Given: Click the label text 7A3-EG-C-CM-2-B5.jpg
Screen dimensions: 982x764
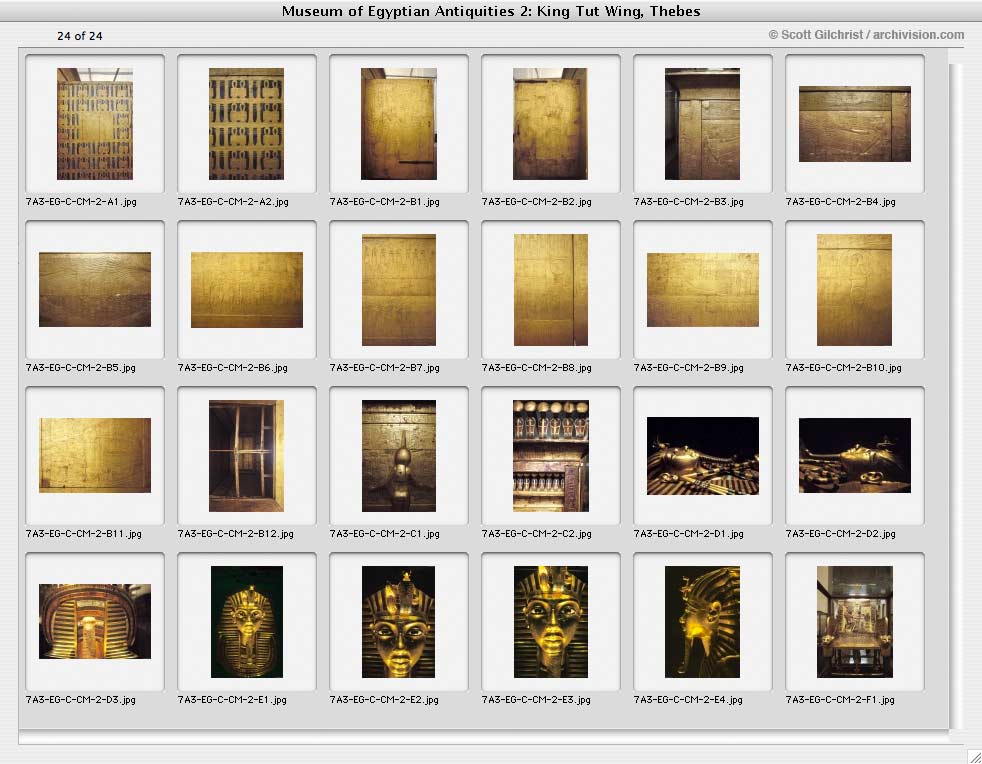Looking at the screenshot, I should click(81, 368).
